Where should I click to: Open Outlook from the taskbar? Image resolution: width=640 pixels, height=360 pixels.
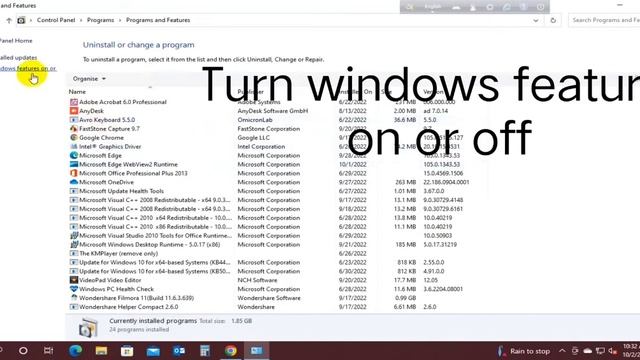click(x=179, y=351)
